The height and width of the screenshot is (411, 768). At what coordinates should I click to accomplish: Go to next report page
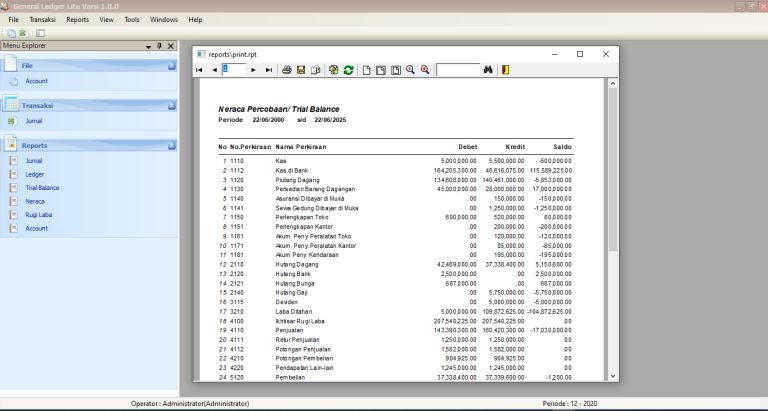(x=253, y=70)
